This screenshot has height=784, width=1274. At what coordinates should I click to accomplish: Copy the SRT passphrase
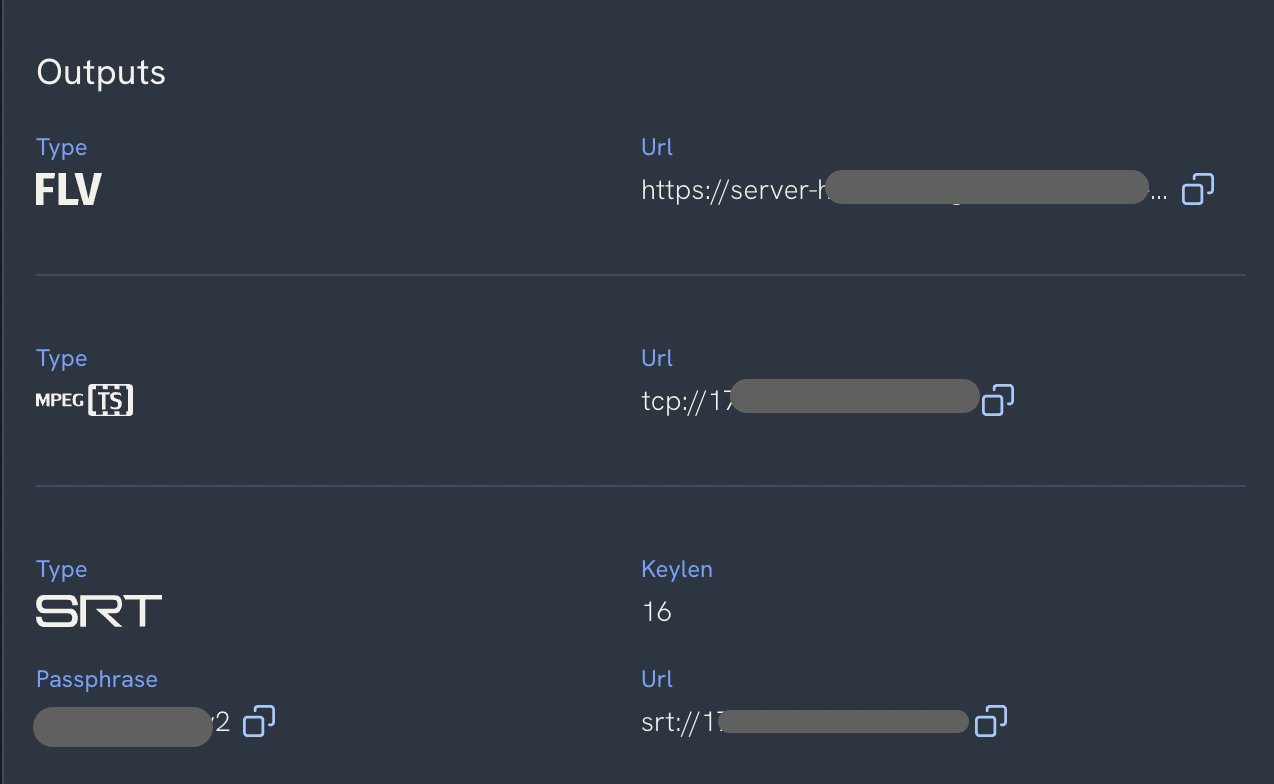tap(258, 721)
